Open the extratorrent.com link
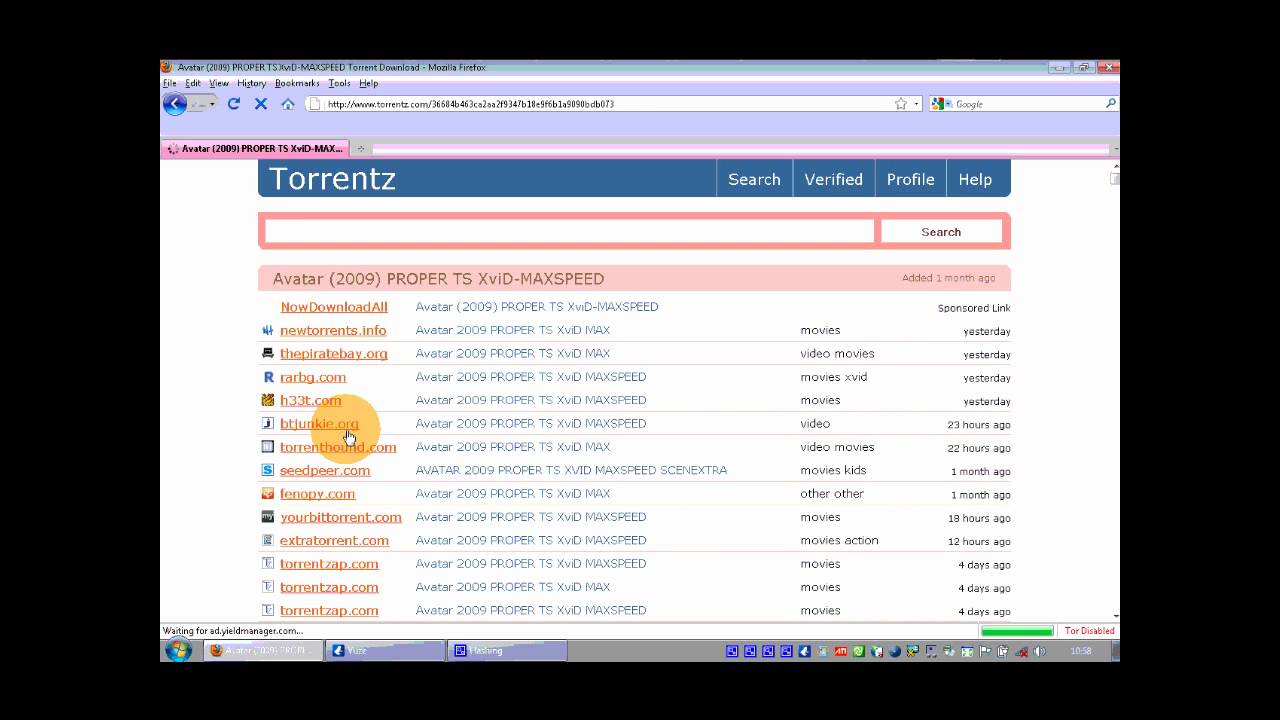Image resolution: width=1280 pixels, height=720 pixels. [x=334, y=540]
